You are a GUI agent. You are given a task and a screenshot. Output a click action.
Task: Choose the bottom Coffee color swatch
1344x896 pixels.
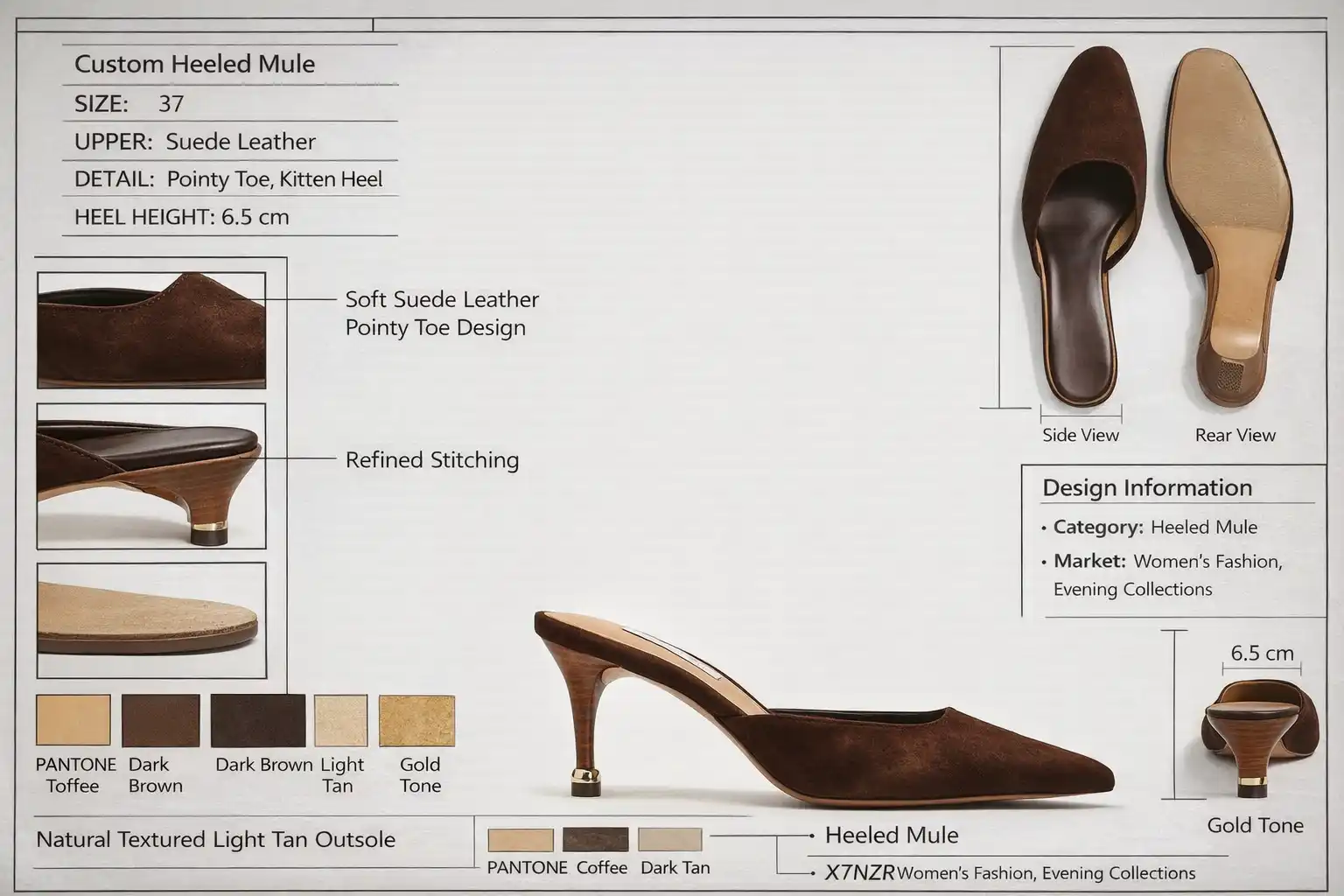[x=595, y=839]
